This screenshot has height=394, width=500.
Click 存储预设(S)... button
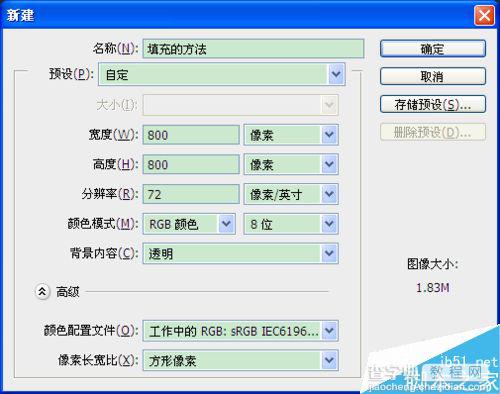coord(433,104)
